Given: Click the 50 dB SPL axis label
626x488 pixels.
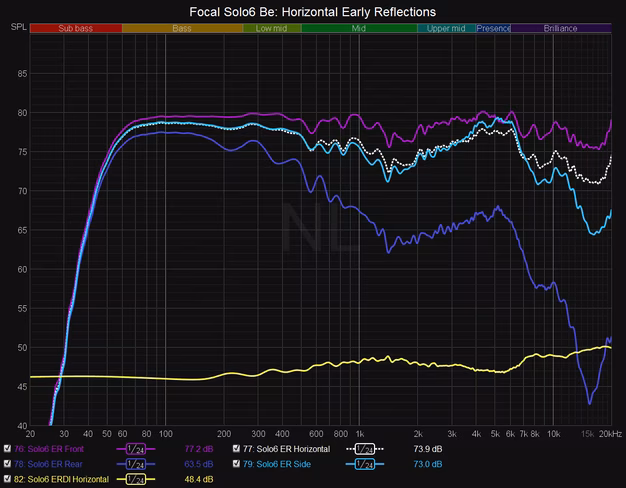Looking at the screenshot, I should click(x=22, y=347).
